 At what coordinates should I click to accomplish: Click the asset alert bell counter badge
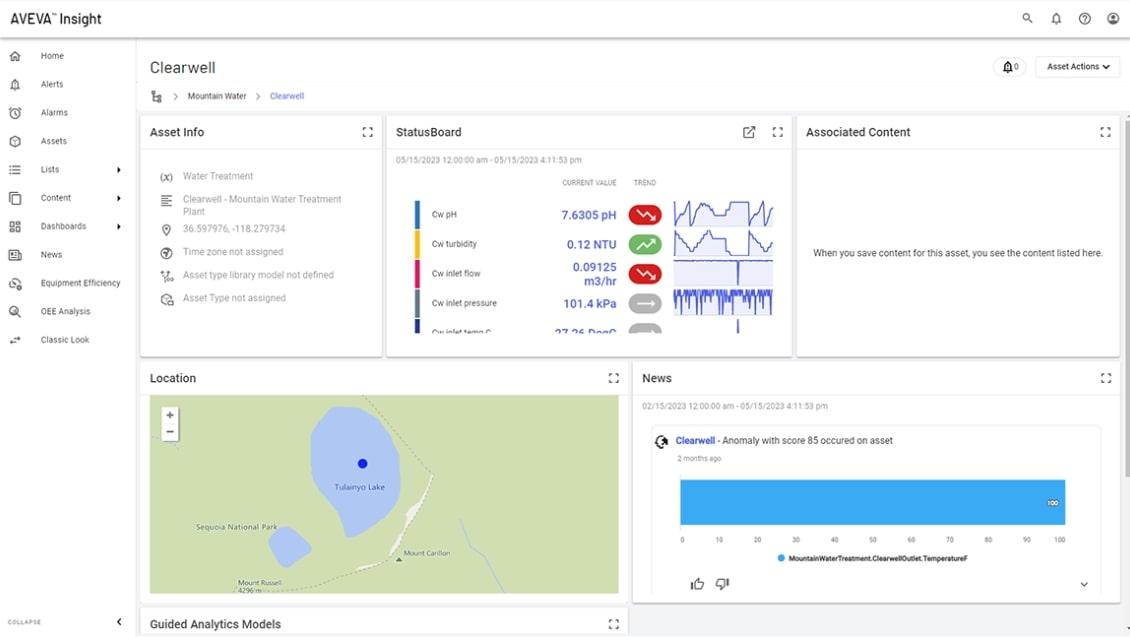tap(1010, 67)
